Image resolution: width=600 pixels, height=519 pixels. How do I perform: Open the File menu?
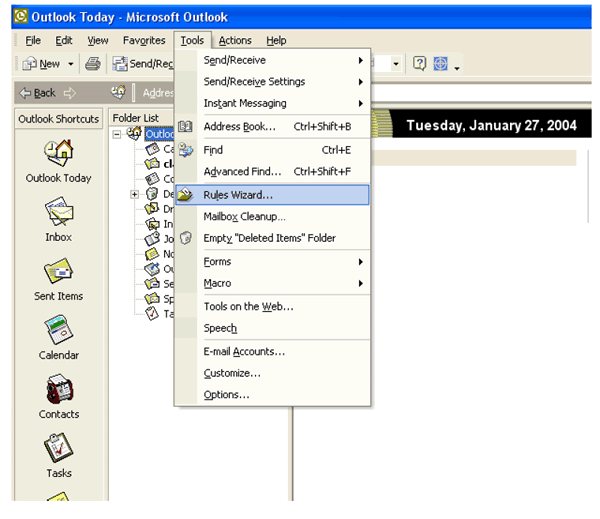(33, 40)
